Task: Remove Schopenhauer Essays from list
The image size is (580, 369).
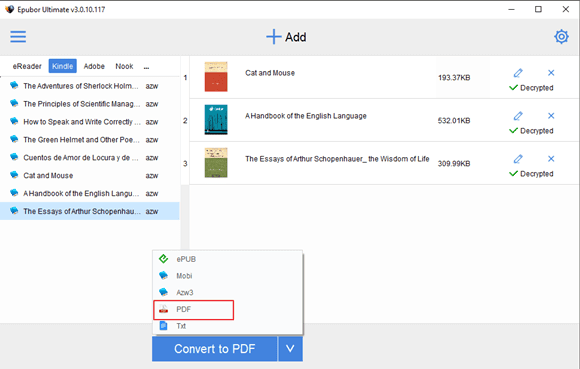Action: 551,159
